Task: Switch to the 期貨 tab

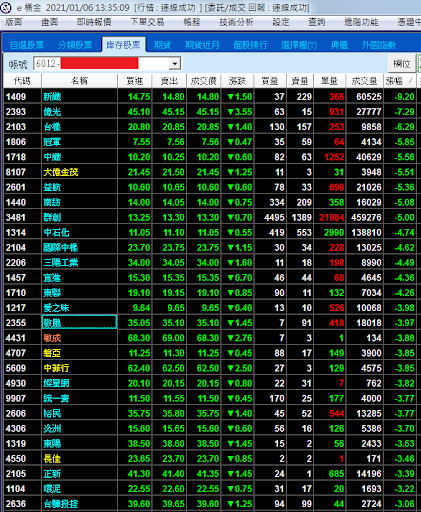Action: [162, 45]
